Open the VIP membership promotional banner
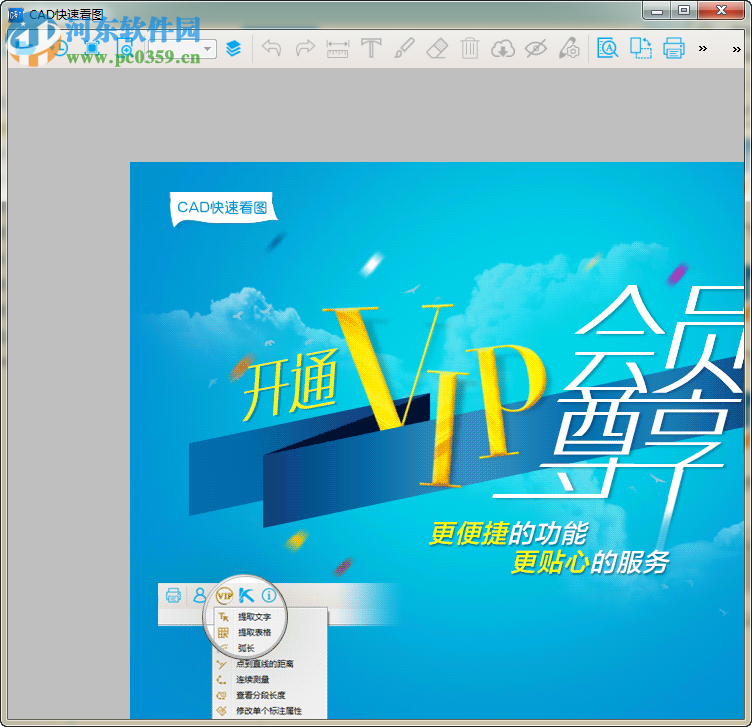 pyautogui.click(x=437, y=440)
